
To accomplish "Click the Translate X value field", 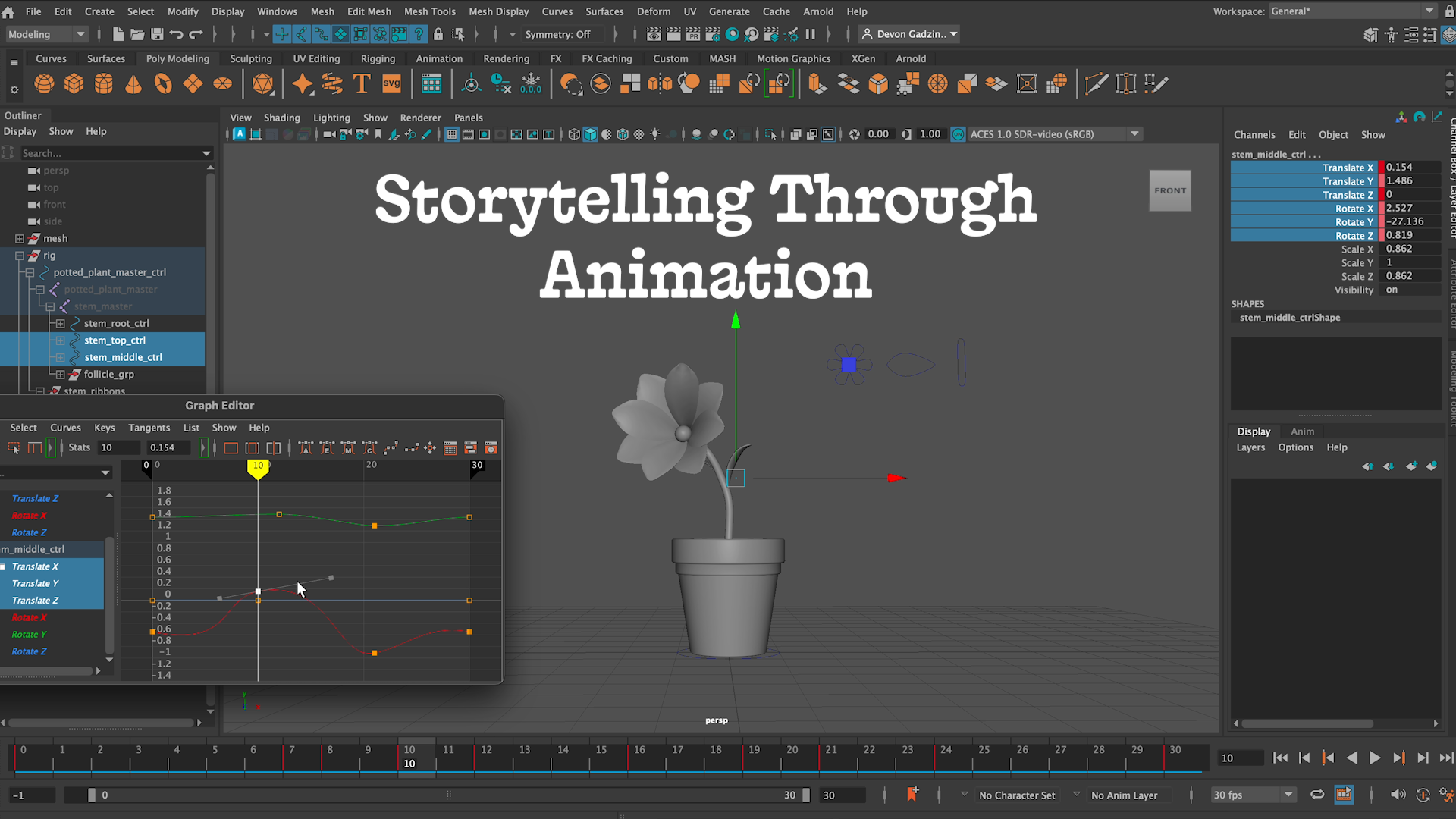I will pos(1410,168).
